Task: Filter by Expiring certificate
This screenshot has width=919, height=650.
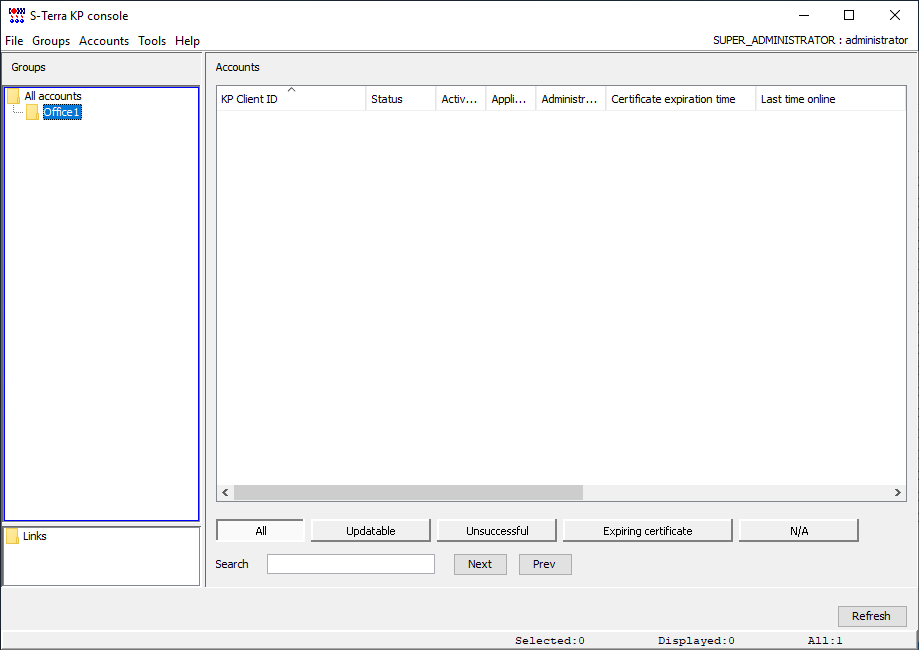Action: (648, 530)
